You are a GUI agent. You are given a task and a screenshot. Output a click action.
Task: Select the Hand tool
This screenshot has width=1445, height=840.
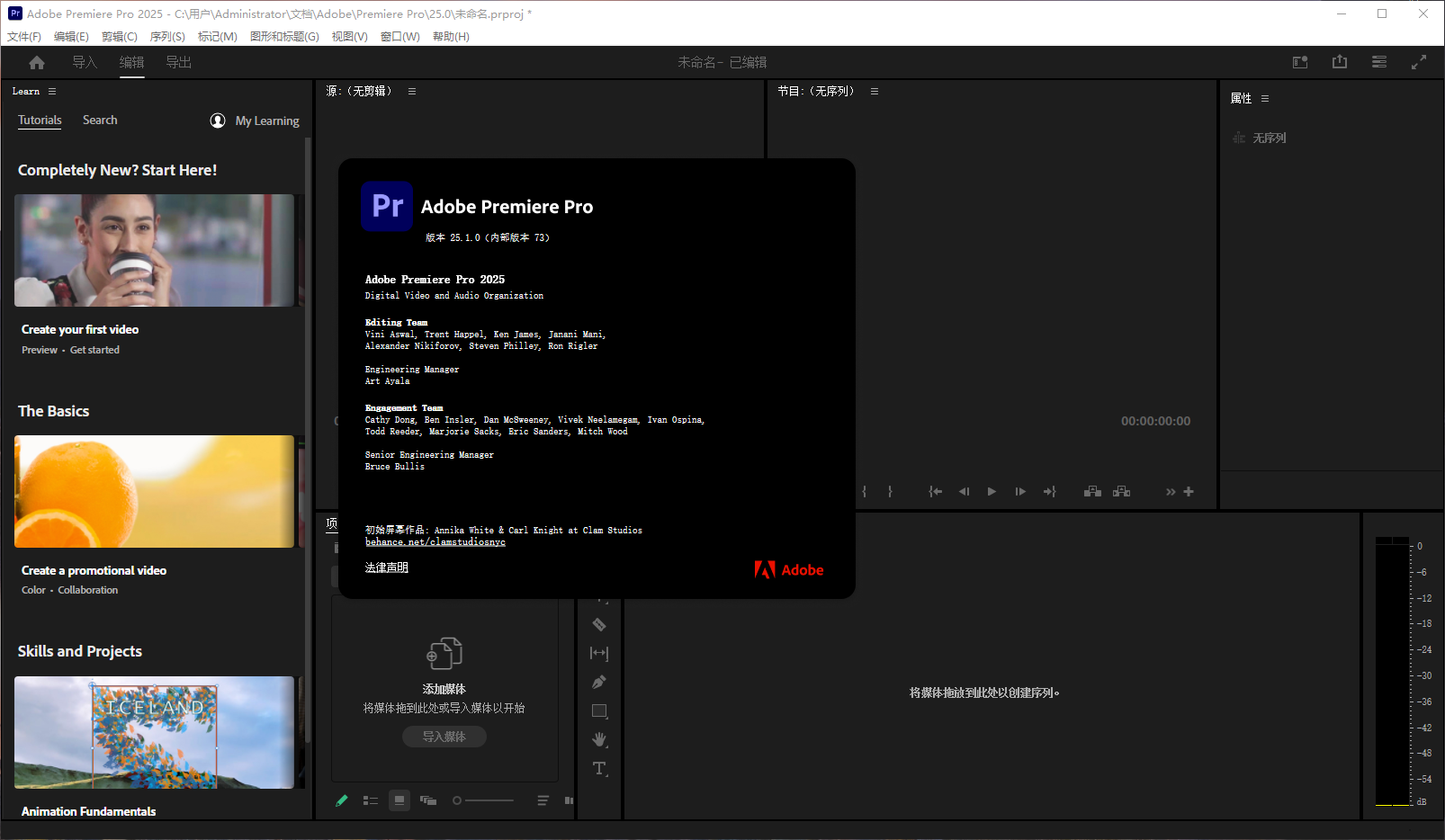click(x=599, y=739)
